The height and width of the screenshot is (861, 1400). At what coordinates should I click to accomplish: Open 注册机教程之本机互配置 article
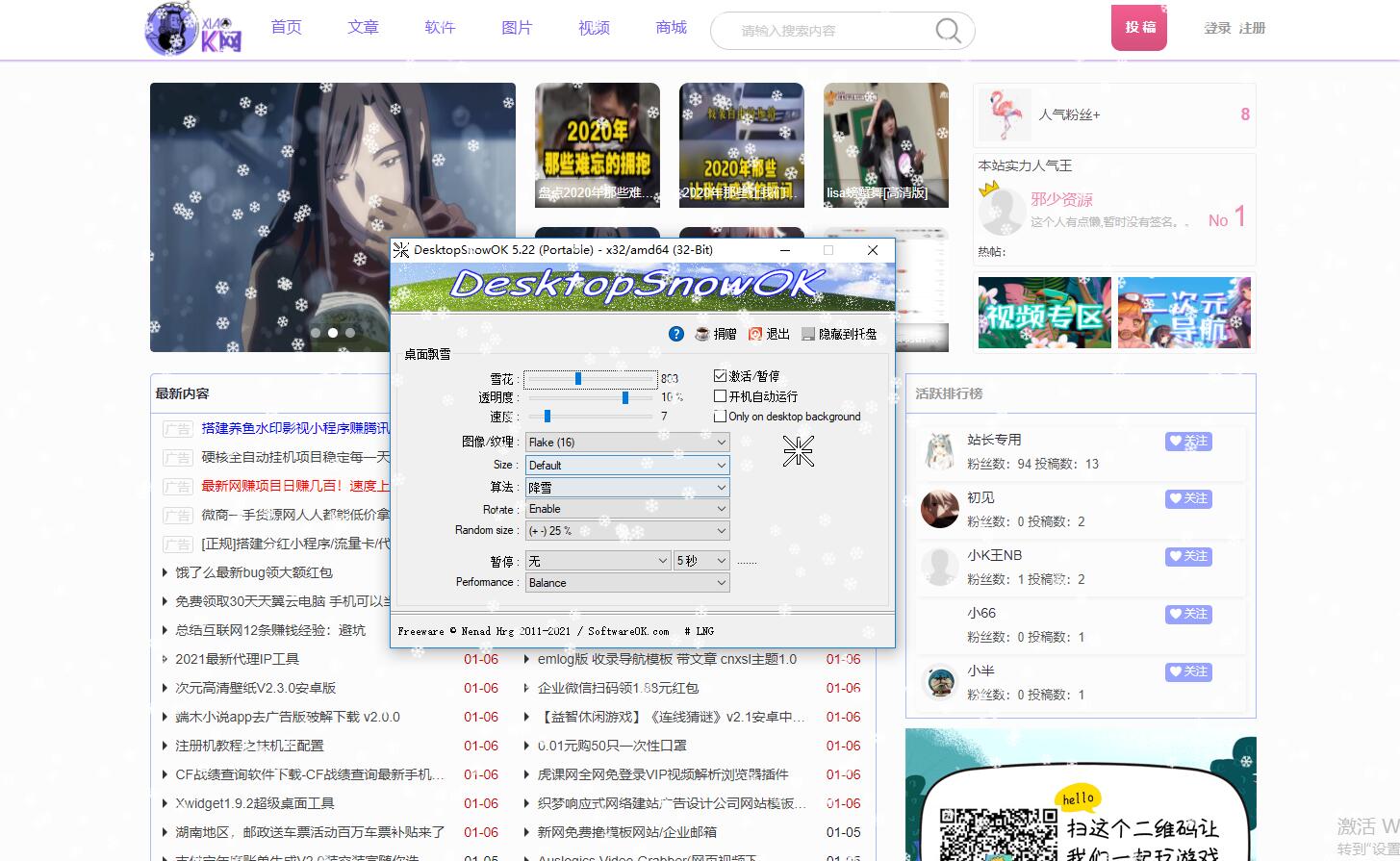point(249,746)
